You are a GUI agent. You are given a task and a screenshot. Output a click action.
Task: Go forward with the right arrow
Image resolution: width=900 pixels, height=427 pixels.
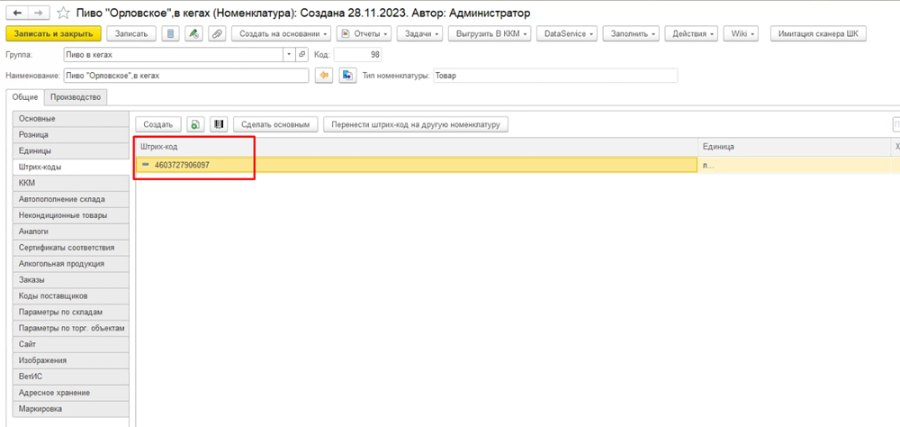(x=38, y=12)
